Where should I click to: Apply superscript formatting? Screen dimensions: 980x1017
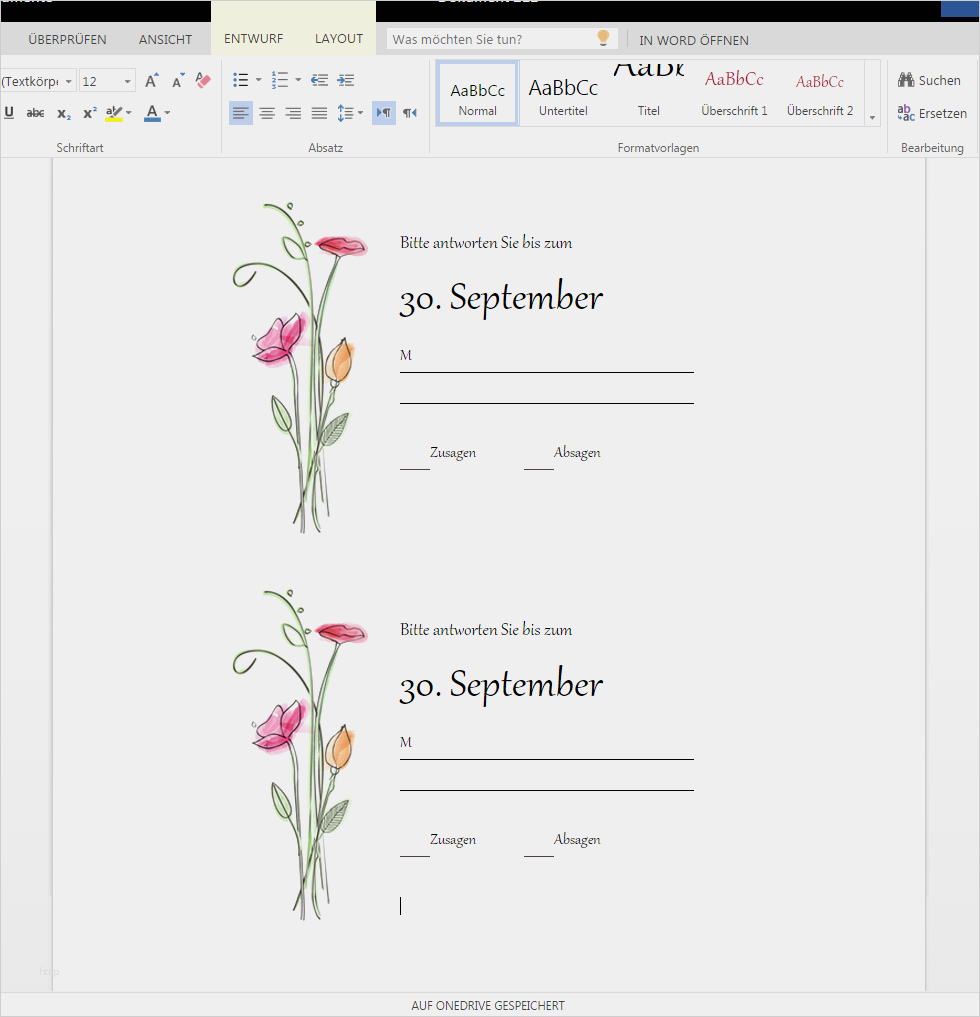(x=90, y=113)
